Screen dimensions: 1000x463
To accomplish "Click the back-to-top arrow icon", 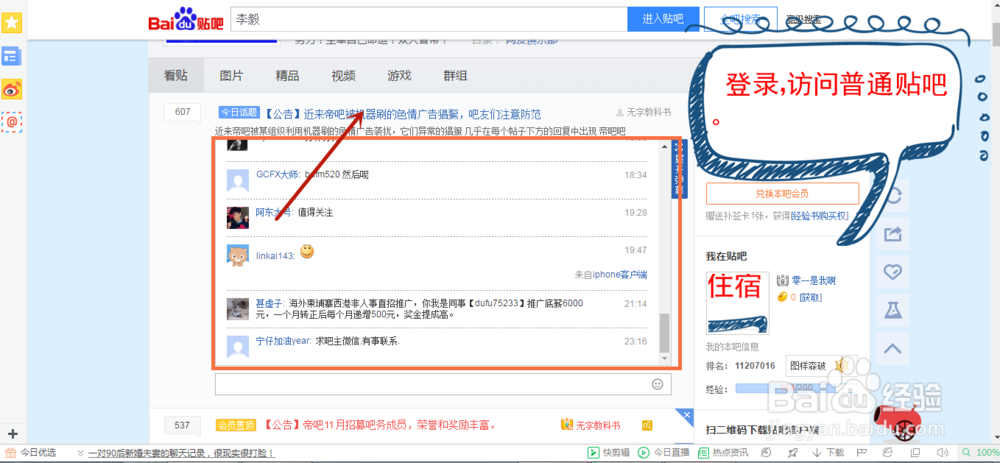I will coord(893,349).
